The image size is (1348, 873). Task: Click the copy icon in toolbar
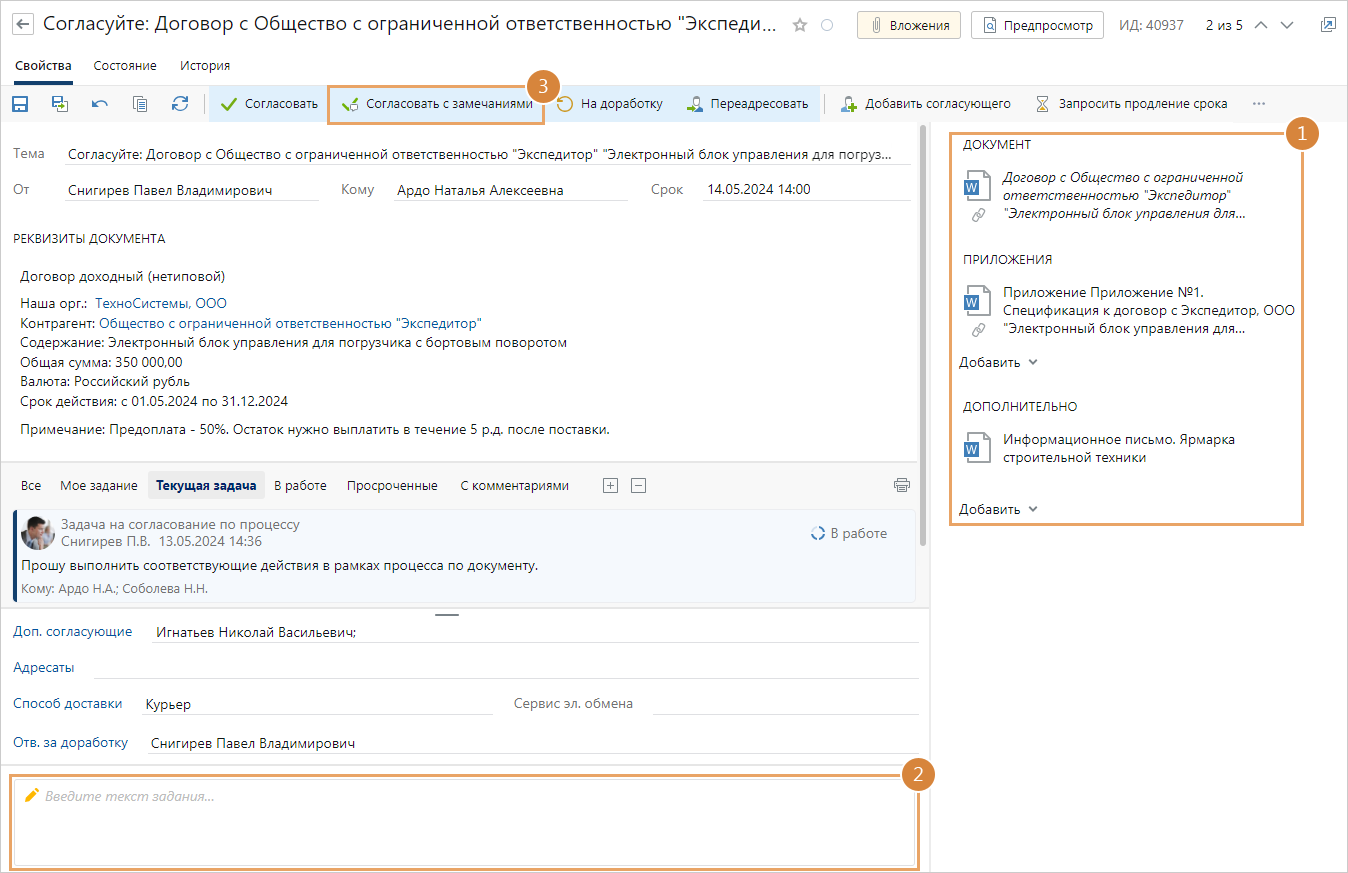click(x=140, y=103)
